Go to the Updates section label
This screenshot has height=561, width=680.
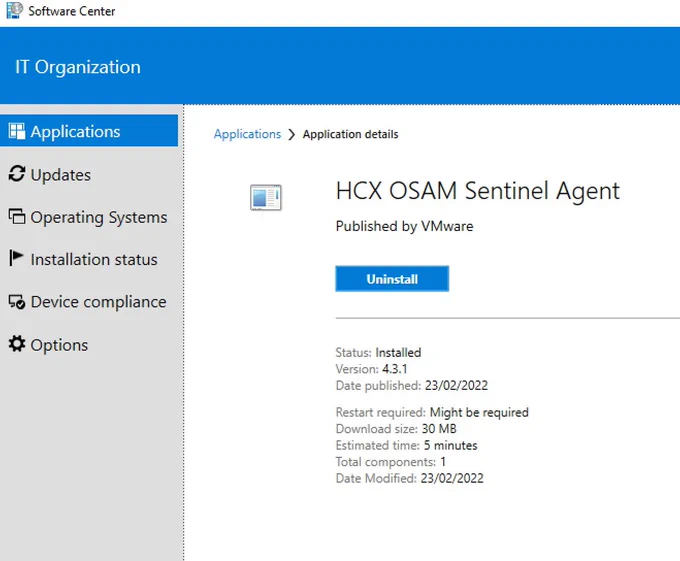[x=61, y=175]
